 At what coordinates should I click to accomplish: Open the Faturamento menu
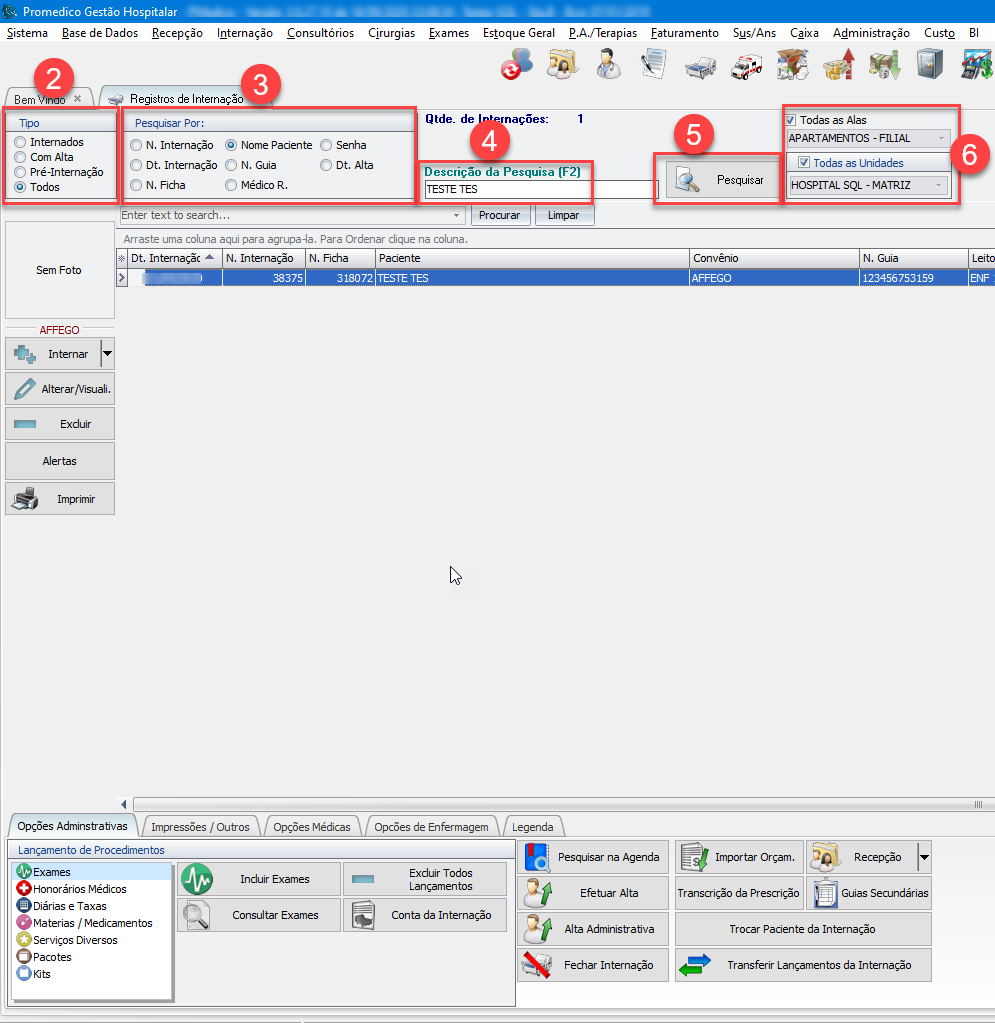coord(686,33)
